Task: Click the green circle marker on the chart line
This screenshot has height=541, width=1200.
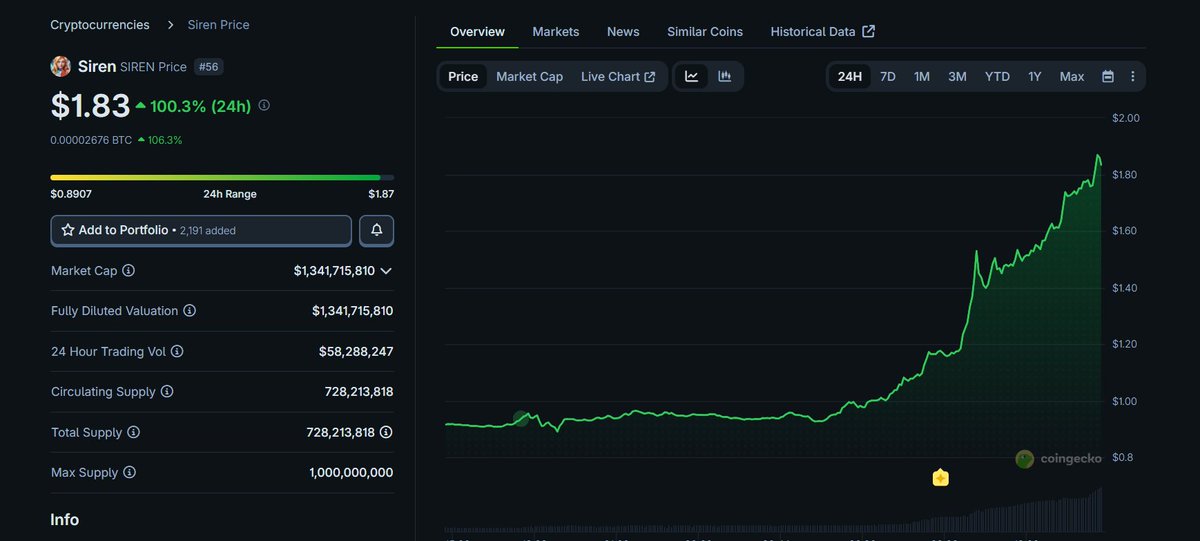Action: [521, 418]
